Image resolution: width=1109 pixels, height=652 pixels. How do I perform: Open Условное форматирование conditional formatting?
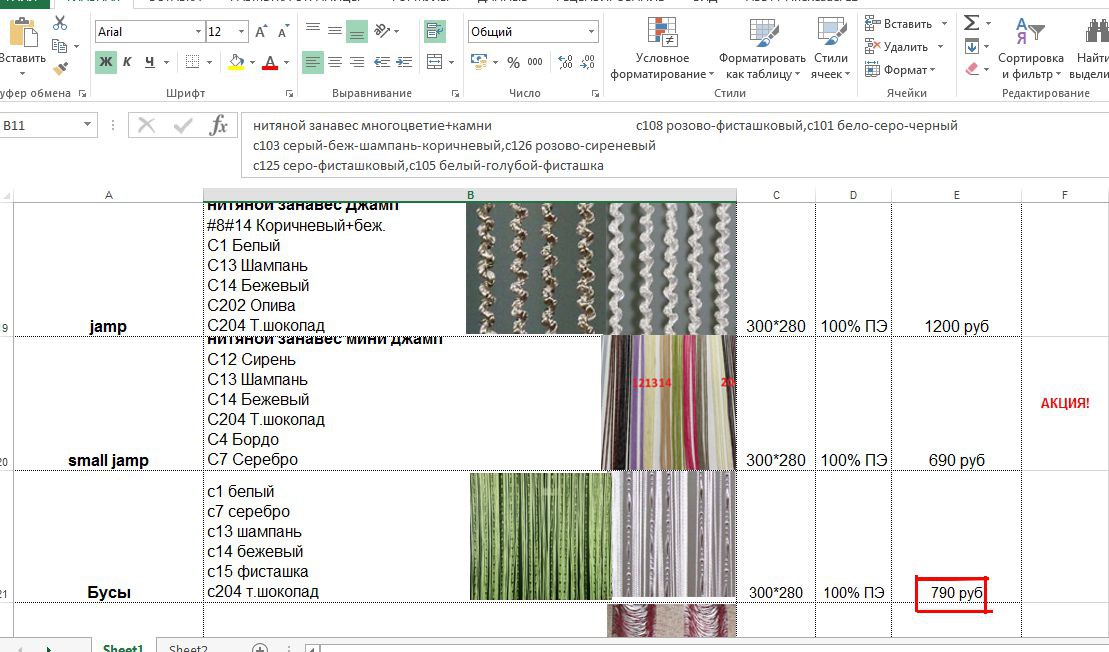pos(662,49)
